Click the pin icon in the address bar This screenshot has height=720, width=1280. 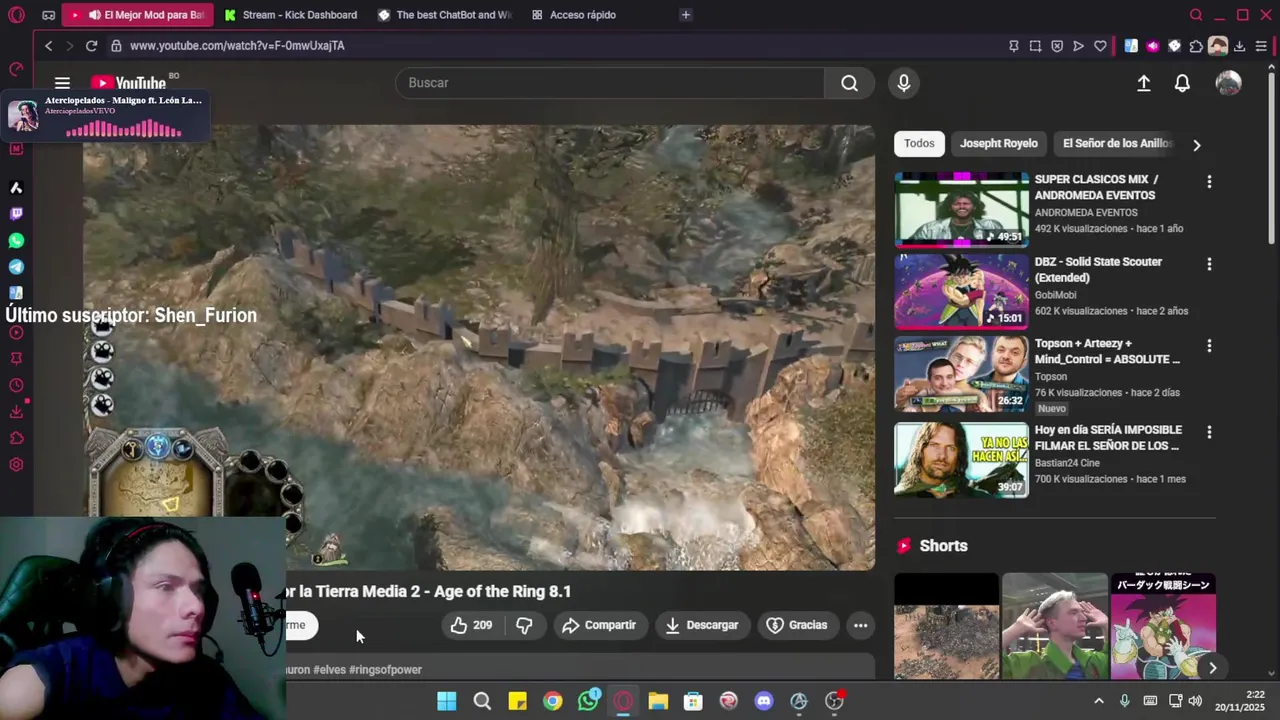[1014, 46]
